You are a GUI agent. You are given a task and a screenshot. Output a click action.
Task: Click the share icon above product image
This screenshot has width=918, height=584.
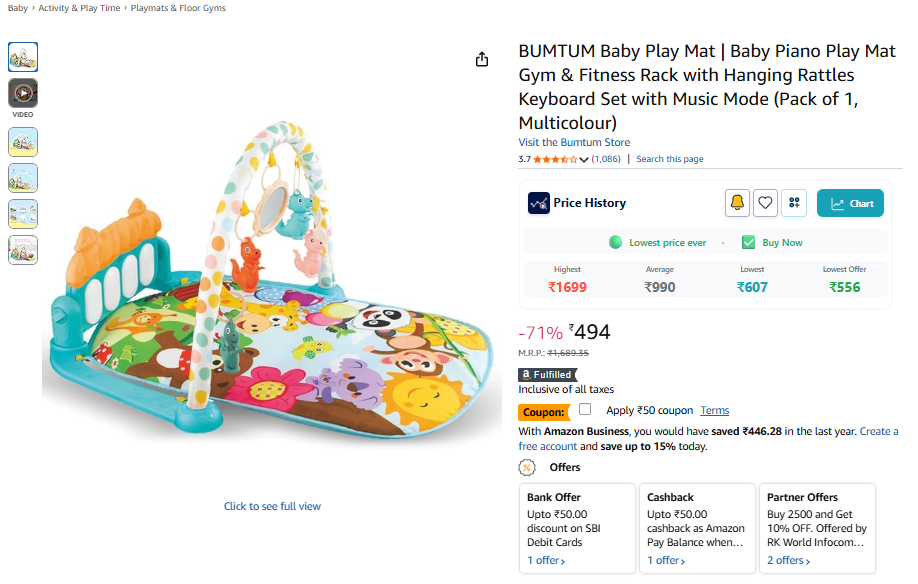point(482,59)
